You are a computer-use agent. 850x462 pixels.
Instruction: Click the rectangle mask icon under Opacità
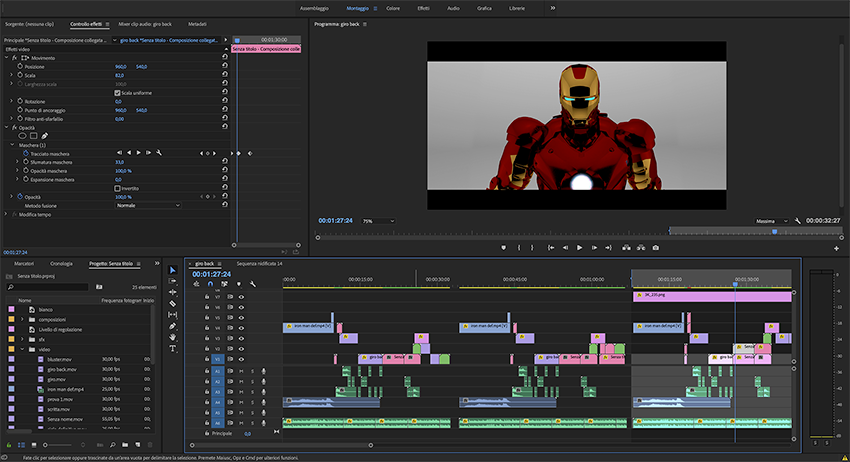[x=34, y=136]
